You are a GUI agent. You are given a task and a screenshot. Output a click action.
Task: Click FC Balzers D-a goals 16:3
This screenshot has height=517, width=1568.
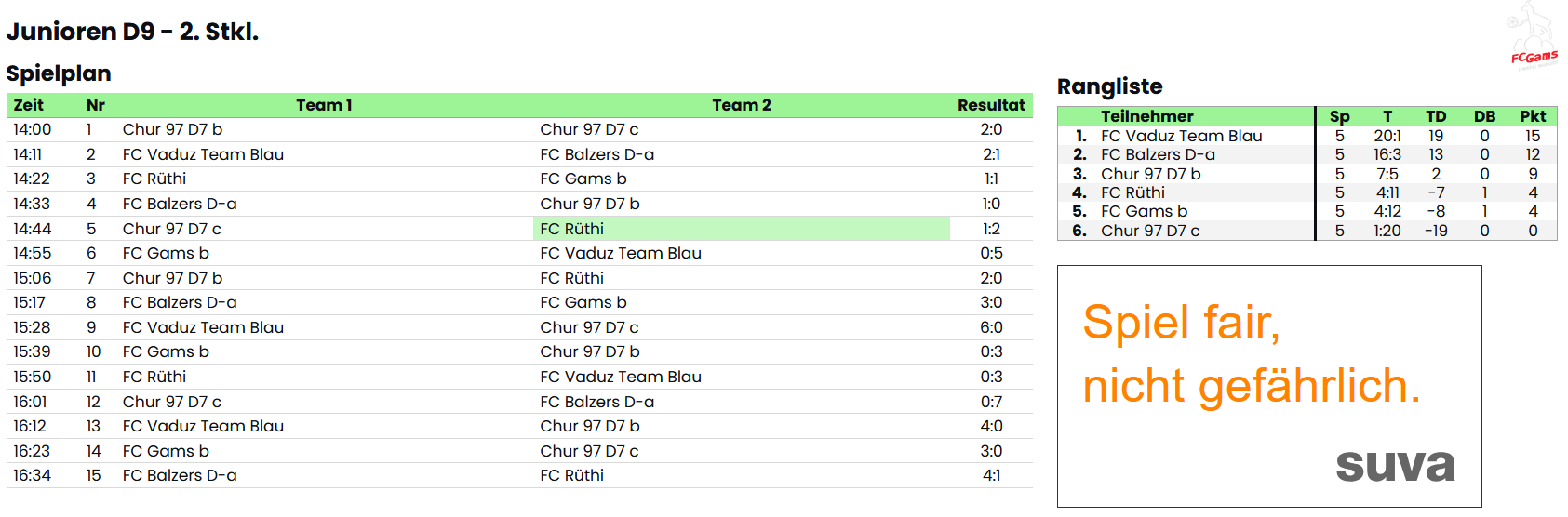click(1387, 154)
